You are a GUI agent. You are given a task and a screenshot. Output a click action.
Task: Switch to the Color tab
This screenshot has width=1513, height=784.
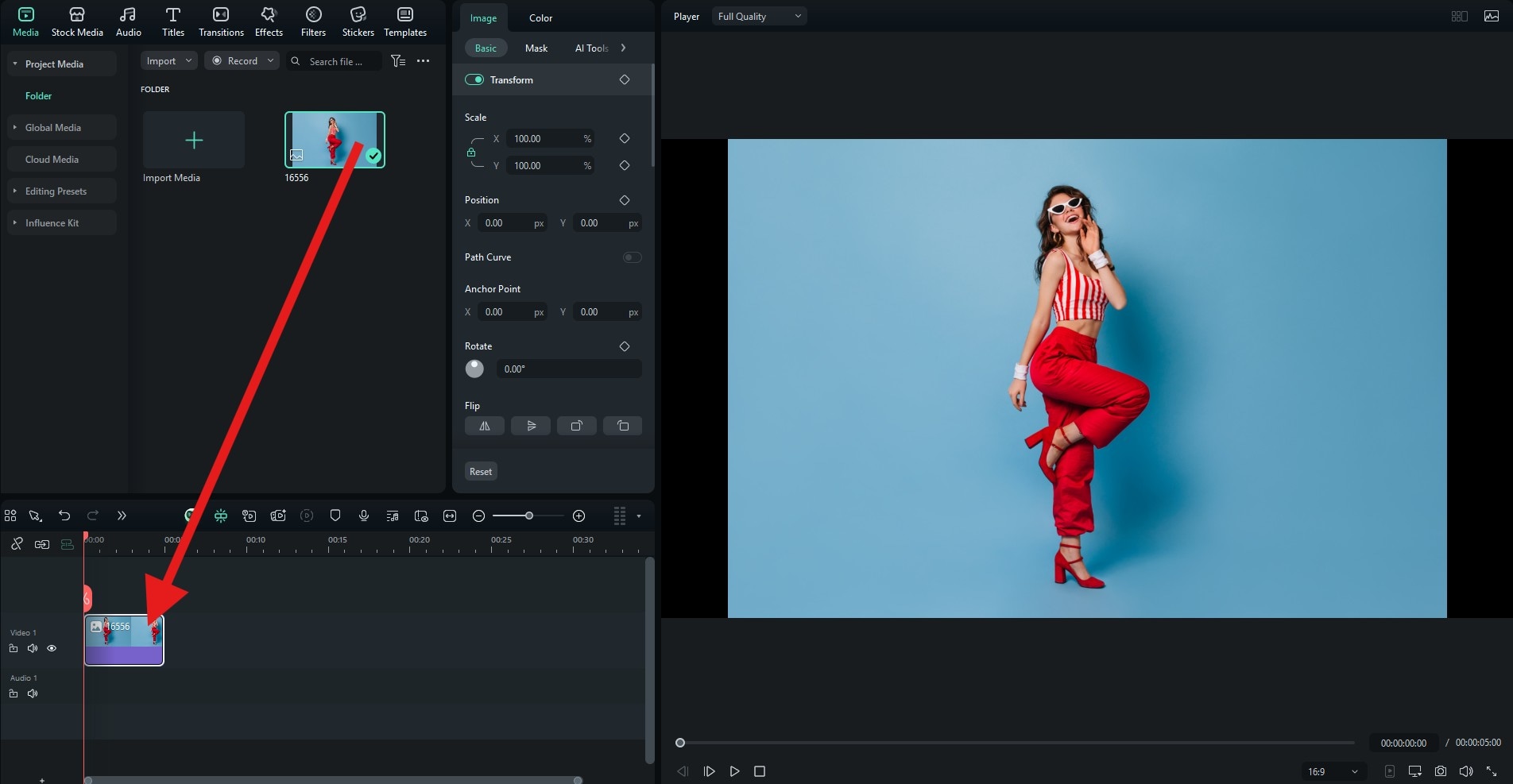540,17
